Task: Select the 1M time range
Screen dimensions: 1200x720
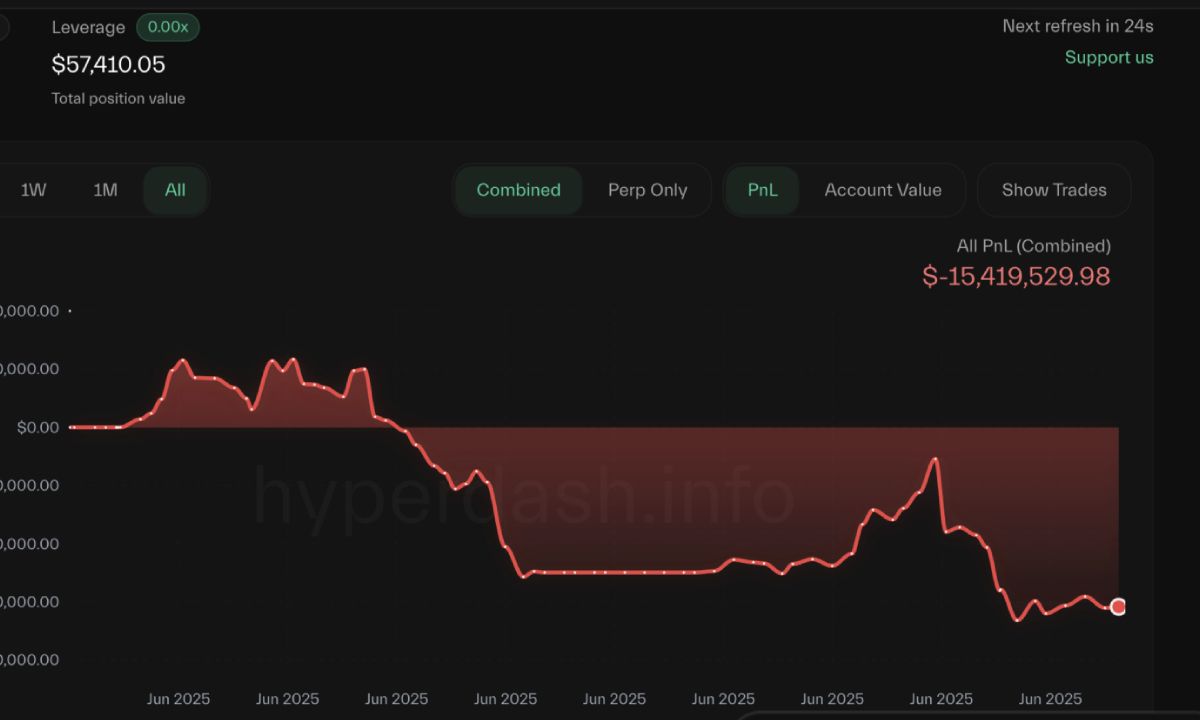Action: tap(105, 190)
